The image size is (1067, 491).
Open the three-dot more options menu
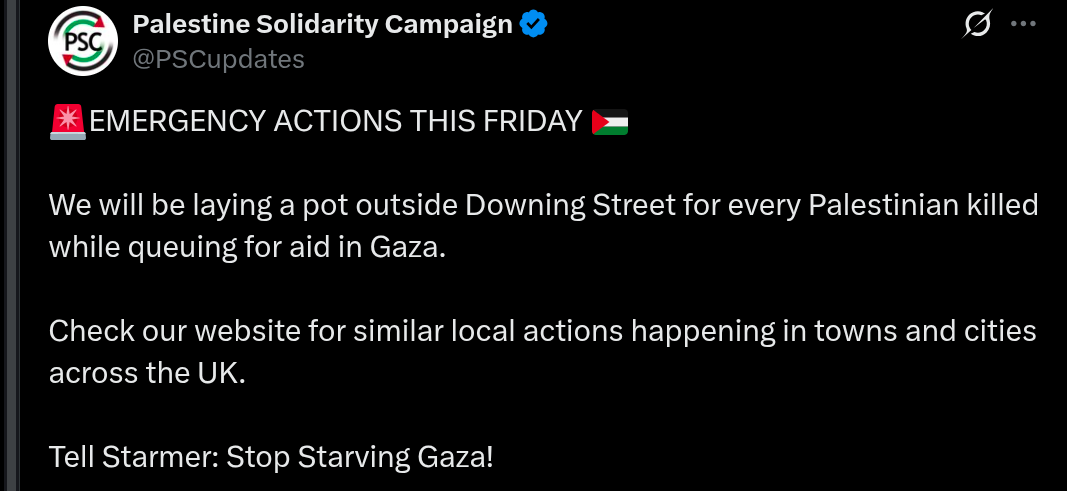point(1024,26)
